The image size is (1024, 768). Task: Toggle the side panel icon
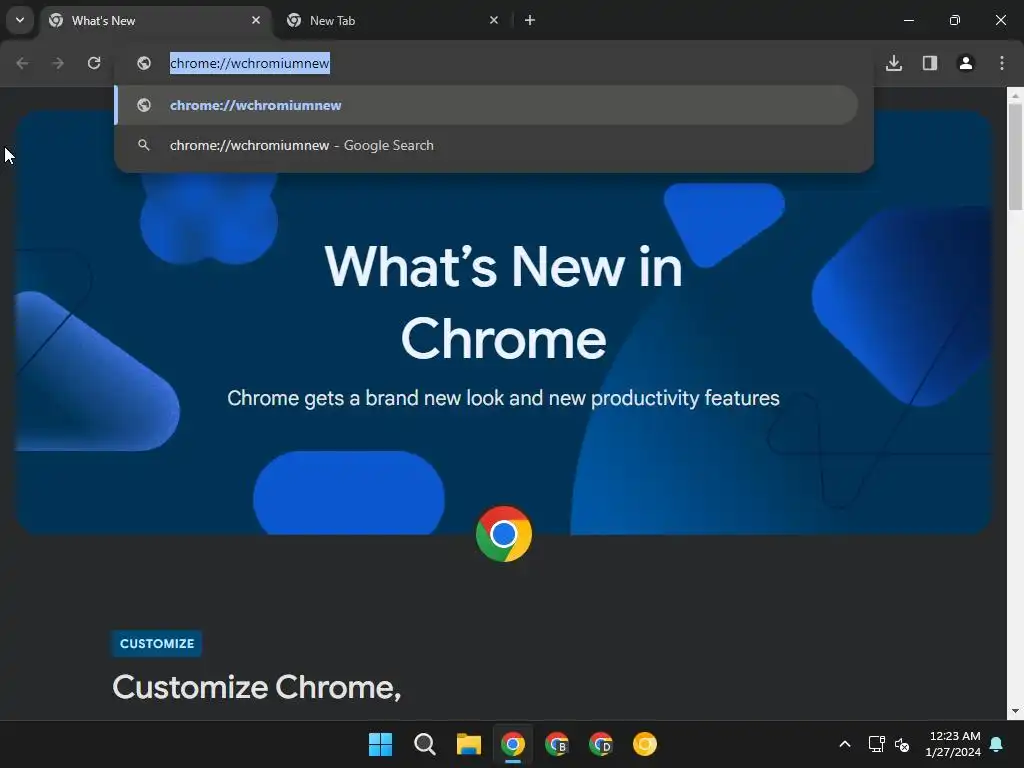[x=930, y=63]
